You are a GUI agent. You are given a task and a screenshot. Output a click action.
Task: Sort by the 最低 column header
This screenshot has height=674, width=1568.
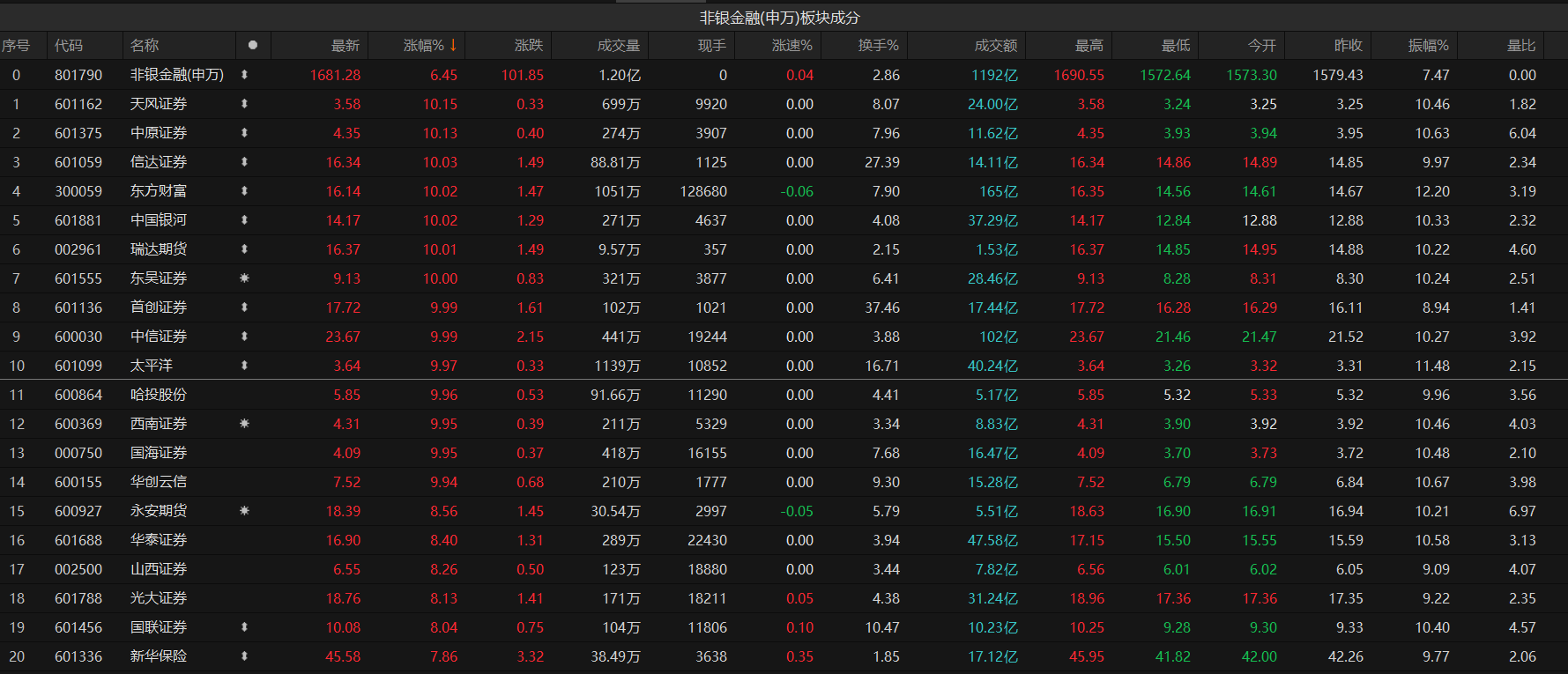coord(1176,45)
